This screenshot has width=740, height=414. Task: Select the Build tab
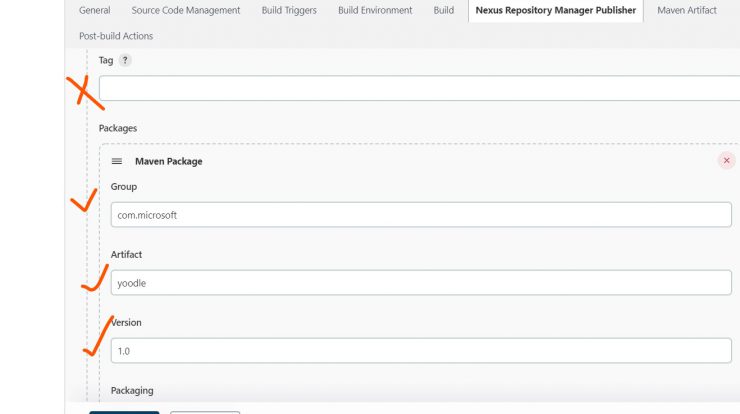click(x=444, y=10)
